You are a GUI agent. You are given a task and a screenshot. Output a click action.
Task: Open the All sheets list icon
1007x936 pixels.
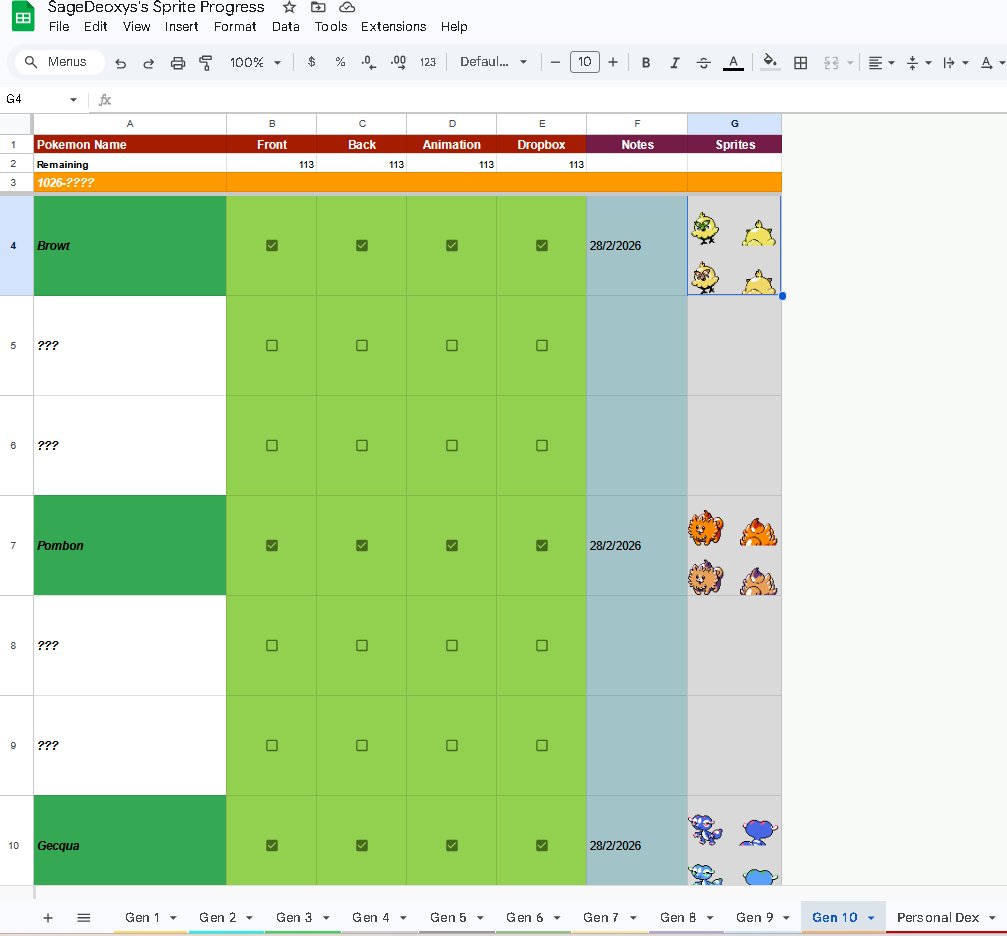click(83, 918)
